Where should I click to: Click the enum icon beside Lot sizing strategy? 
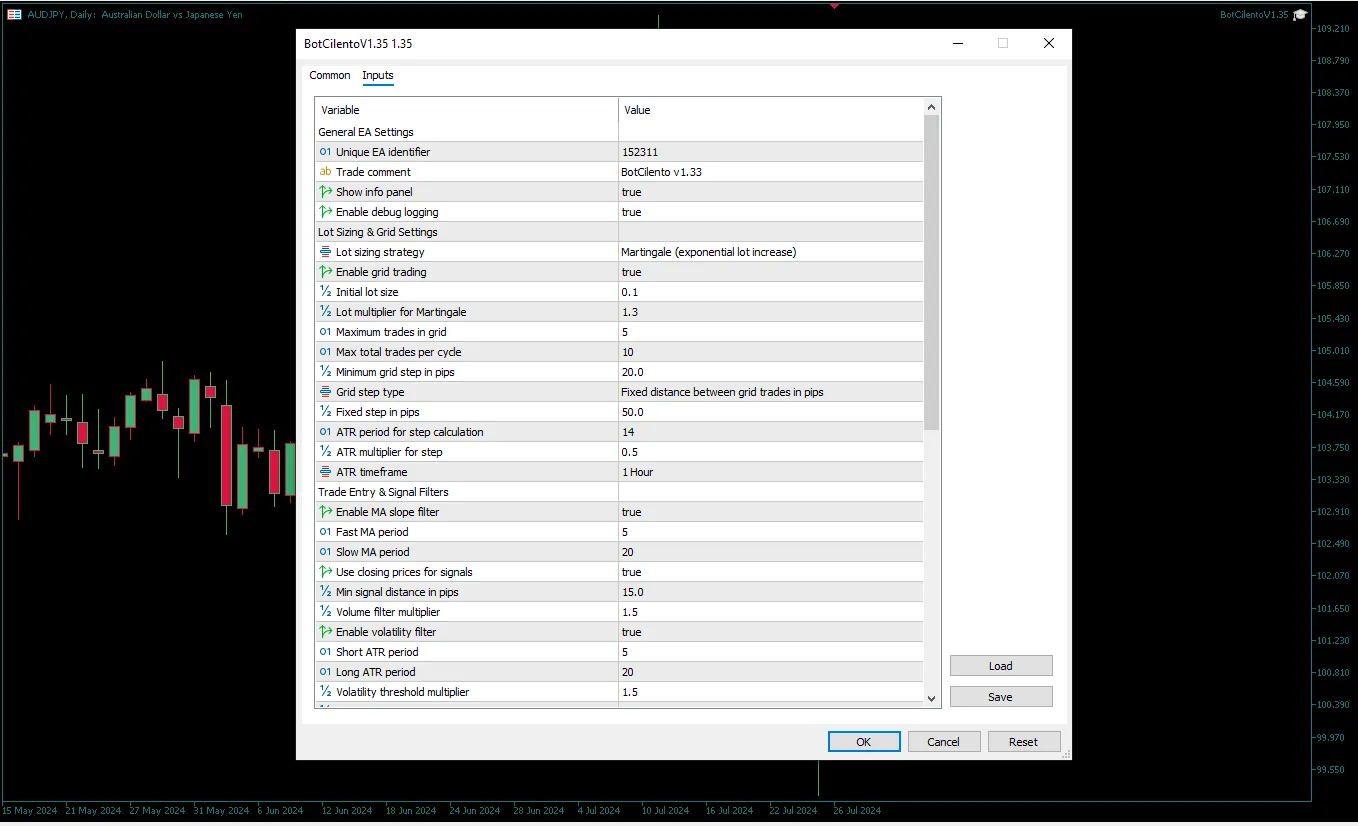click(x=325, y=252)
